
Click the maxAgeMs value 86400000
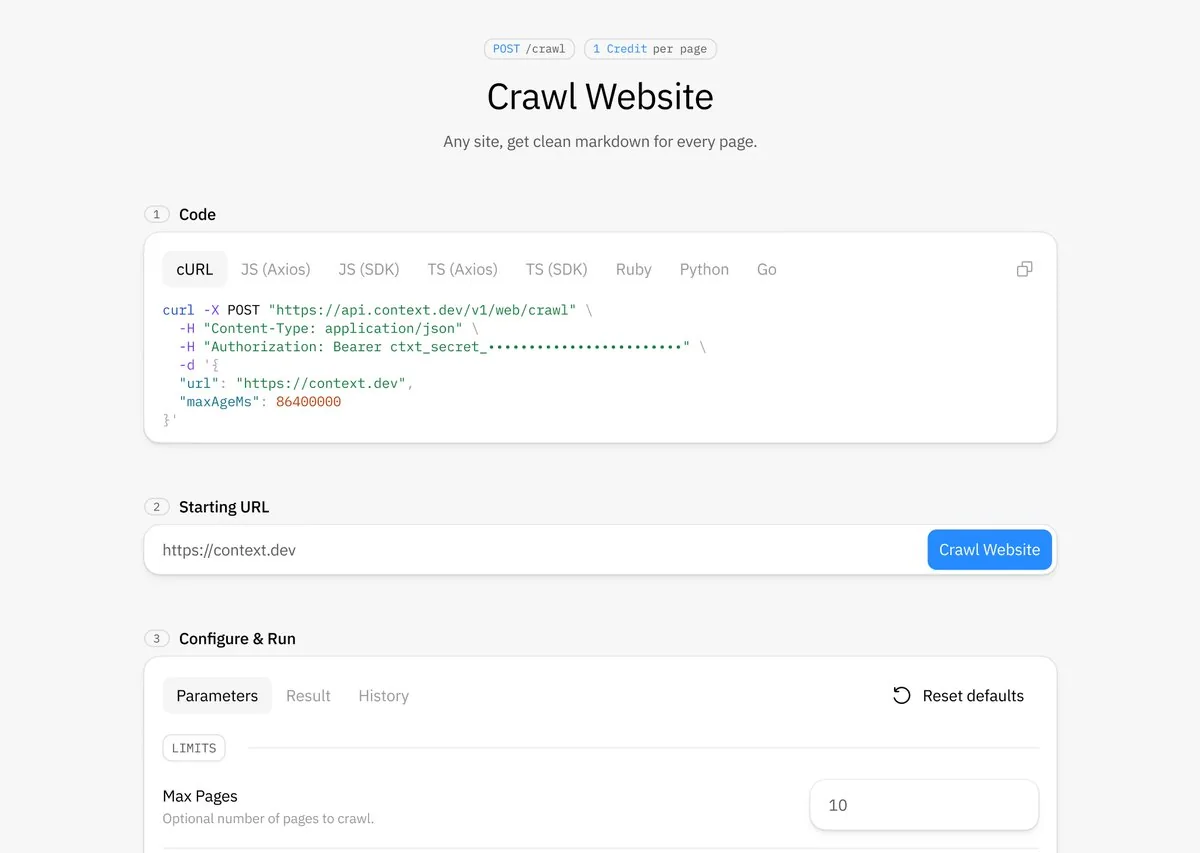[x=308, y=402]
